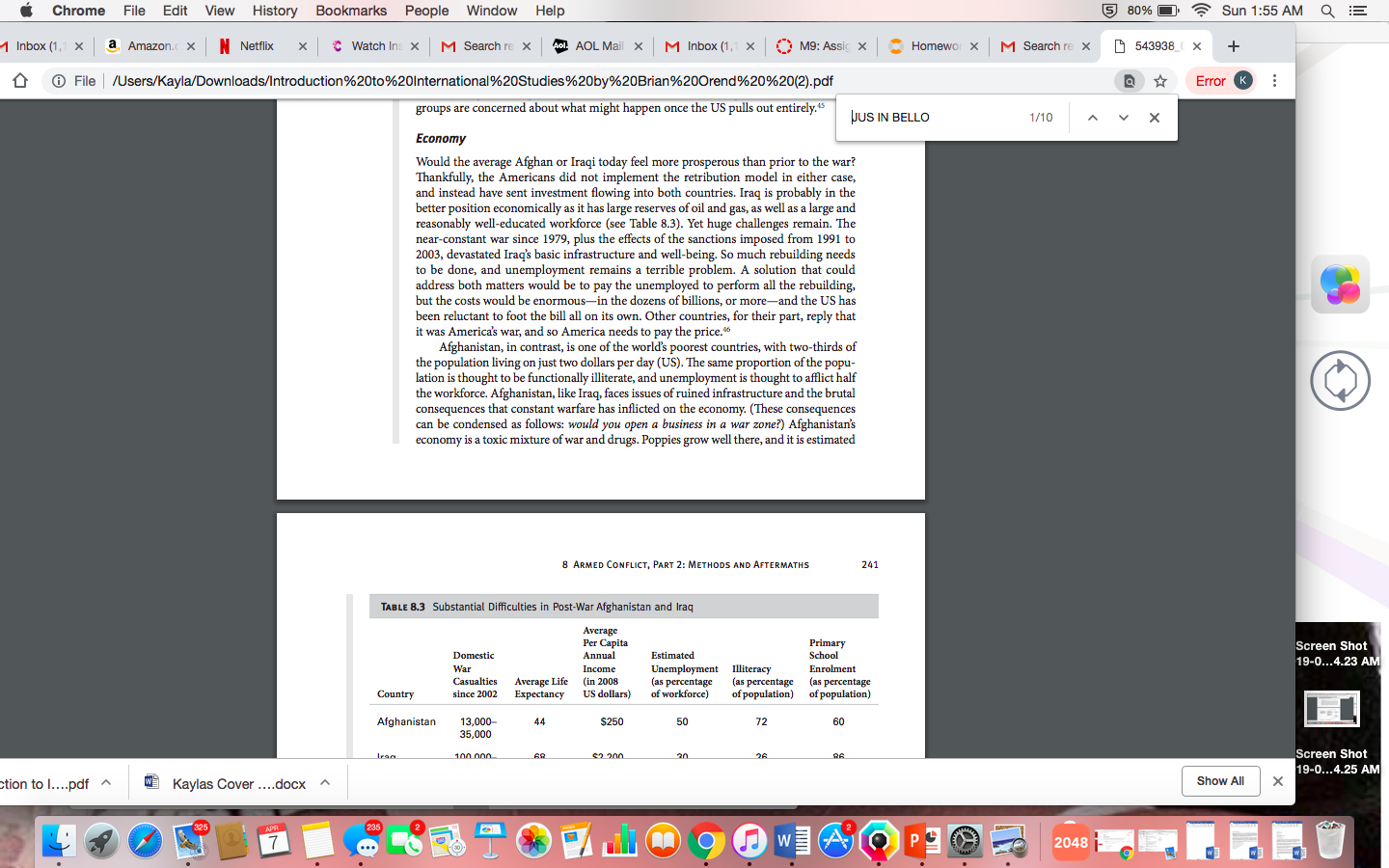
Task: Click the colorful circles desktop widget icon
Action: 1340,285
